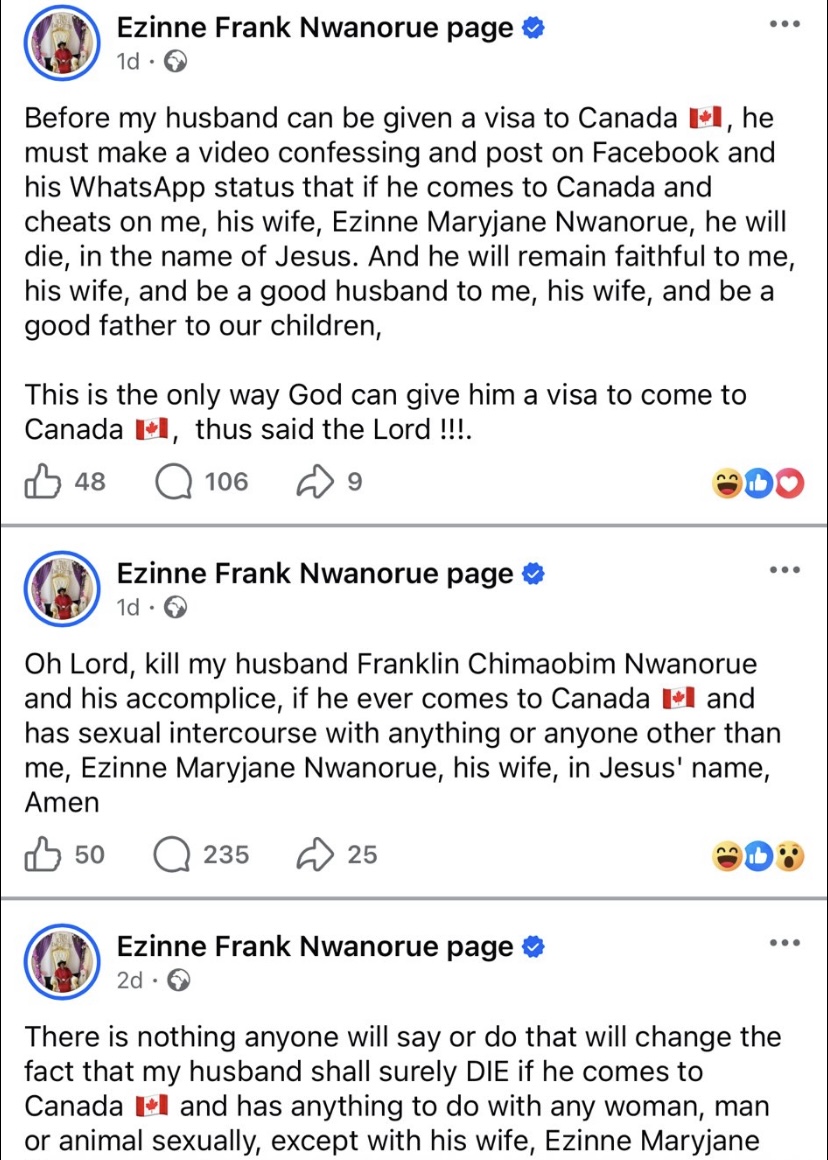
Task: Open the 2d post's three-dot options menu
Action: coord(785,942)
